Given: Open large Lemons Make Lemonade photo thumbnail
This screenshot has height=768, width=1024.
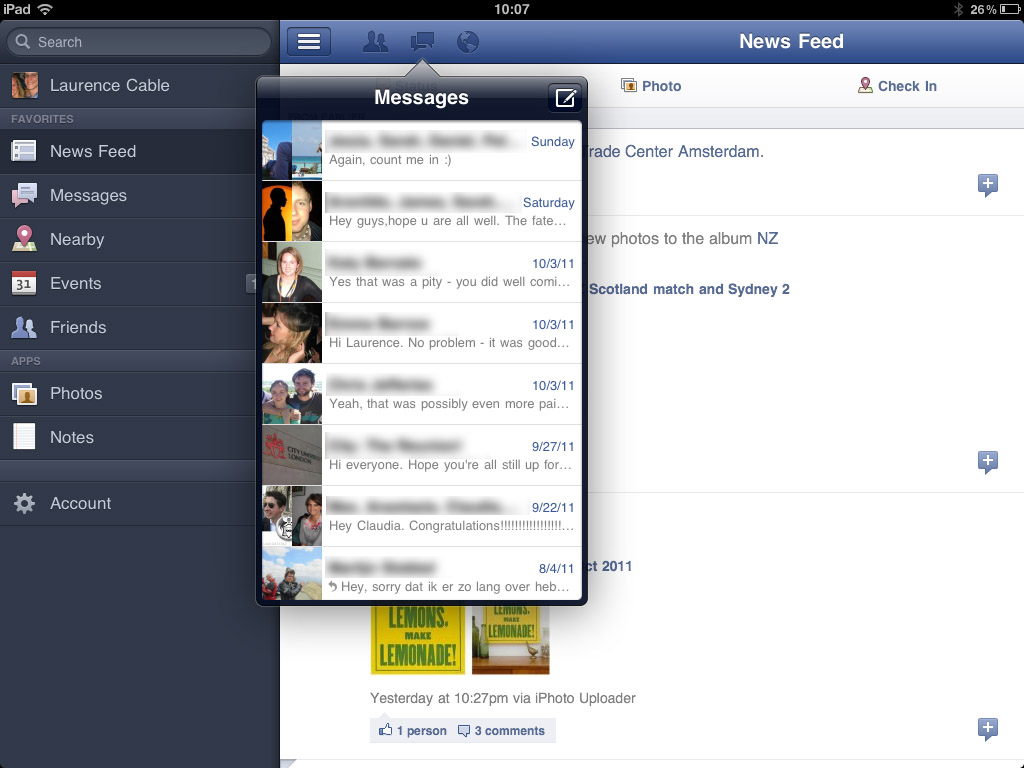Looking at the screenshot, I should pyautogui.click(x=418, y=640).
